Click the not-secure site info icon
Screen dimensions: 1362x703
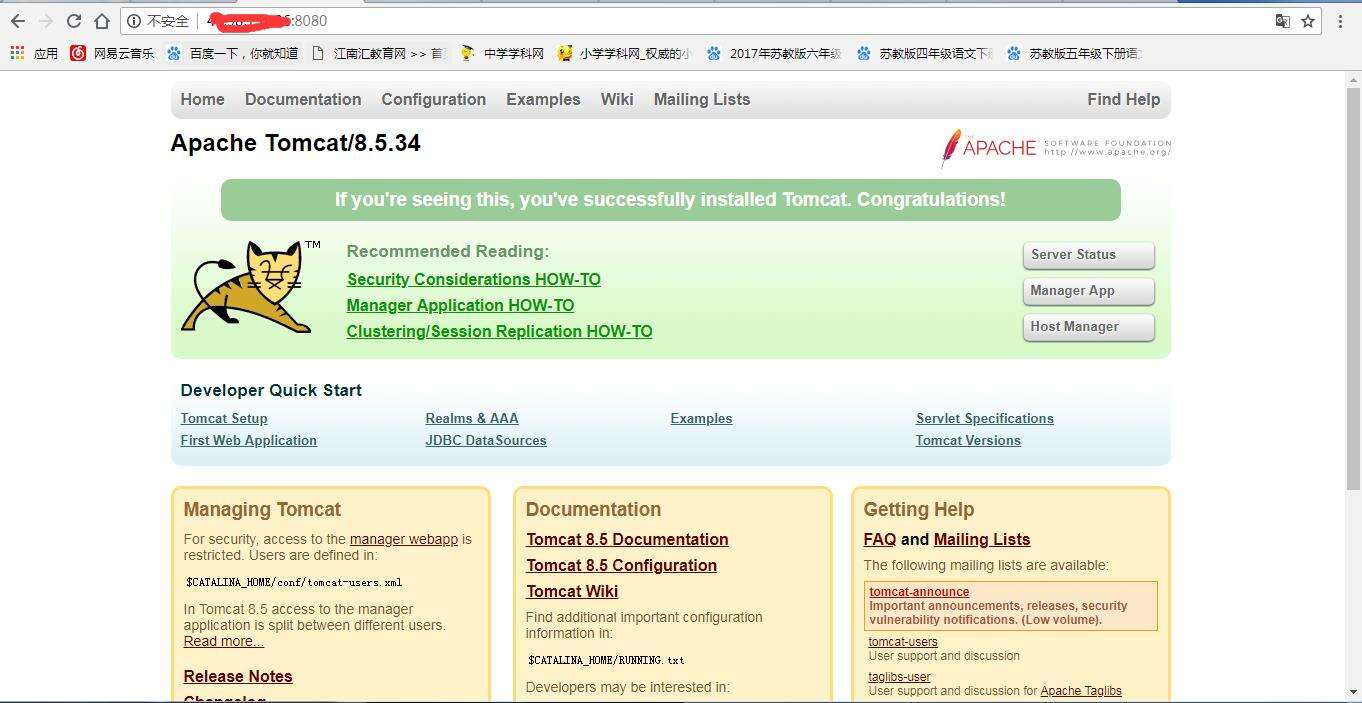pos(135,21)
